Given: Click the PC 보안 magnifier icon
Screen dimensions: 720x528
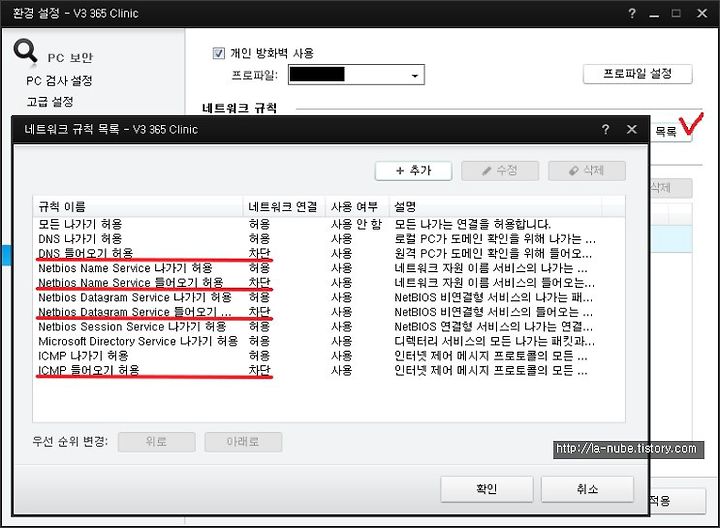Looking at the screenshot, I should pyautogui.click(x=25, y=51).
